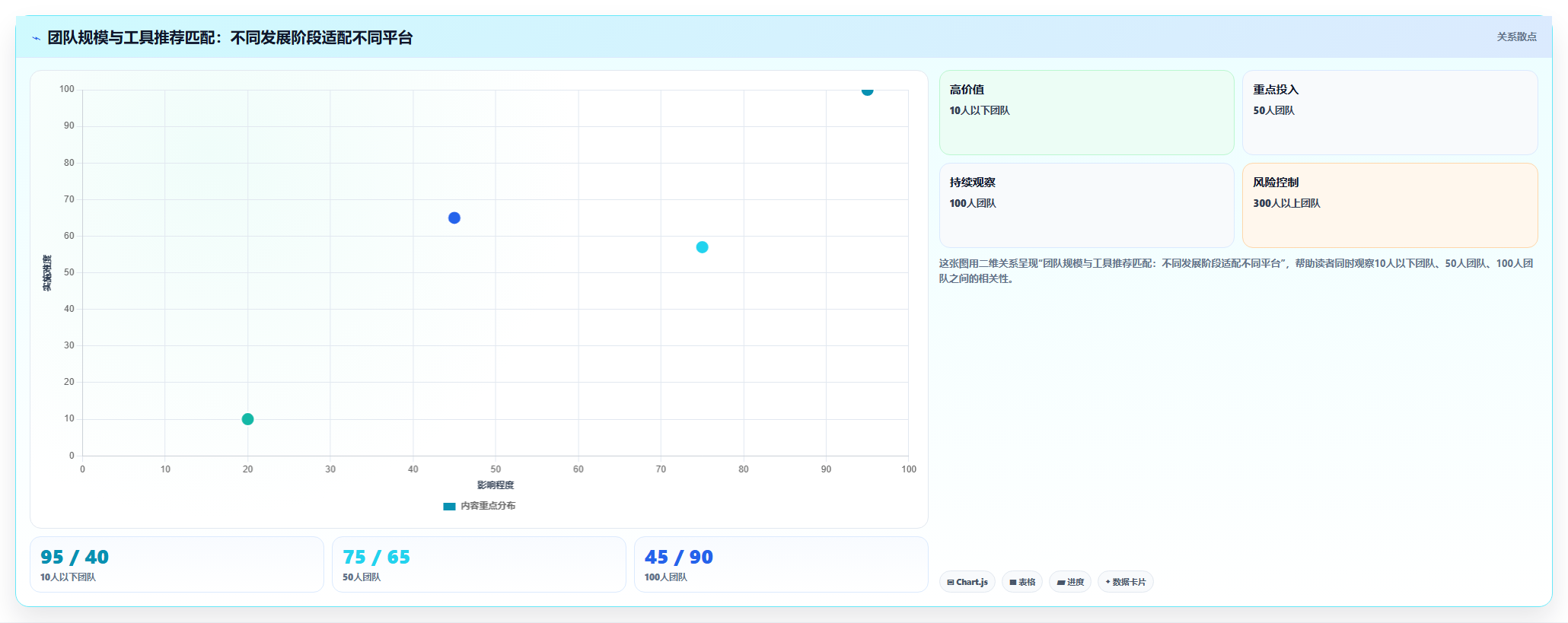1568x623 pixels.
Task: Open the 持续观察 card
Action: tap(1086, 205)
